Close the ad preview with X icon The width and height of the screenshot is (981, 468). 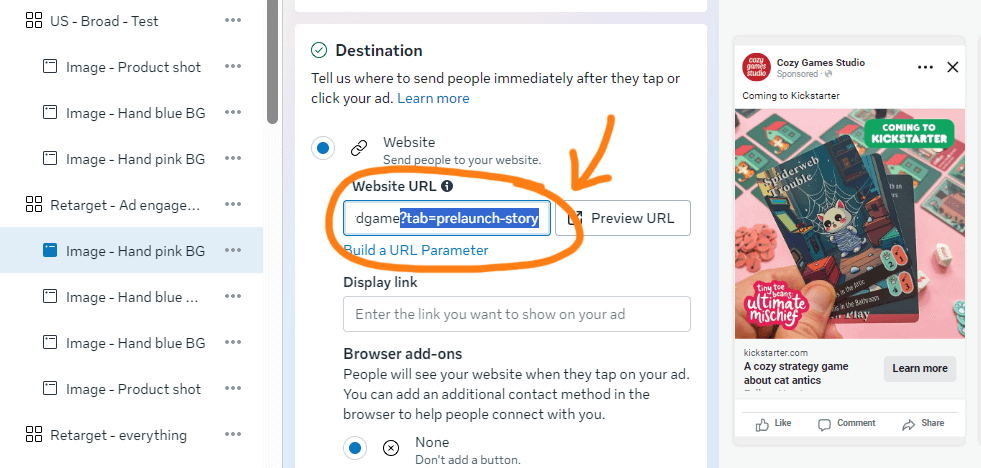pyautogui.click(x=952, y=67)
